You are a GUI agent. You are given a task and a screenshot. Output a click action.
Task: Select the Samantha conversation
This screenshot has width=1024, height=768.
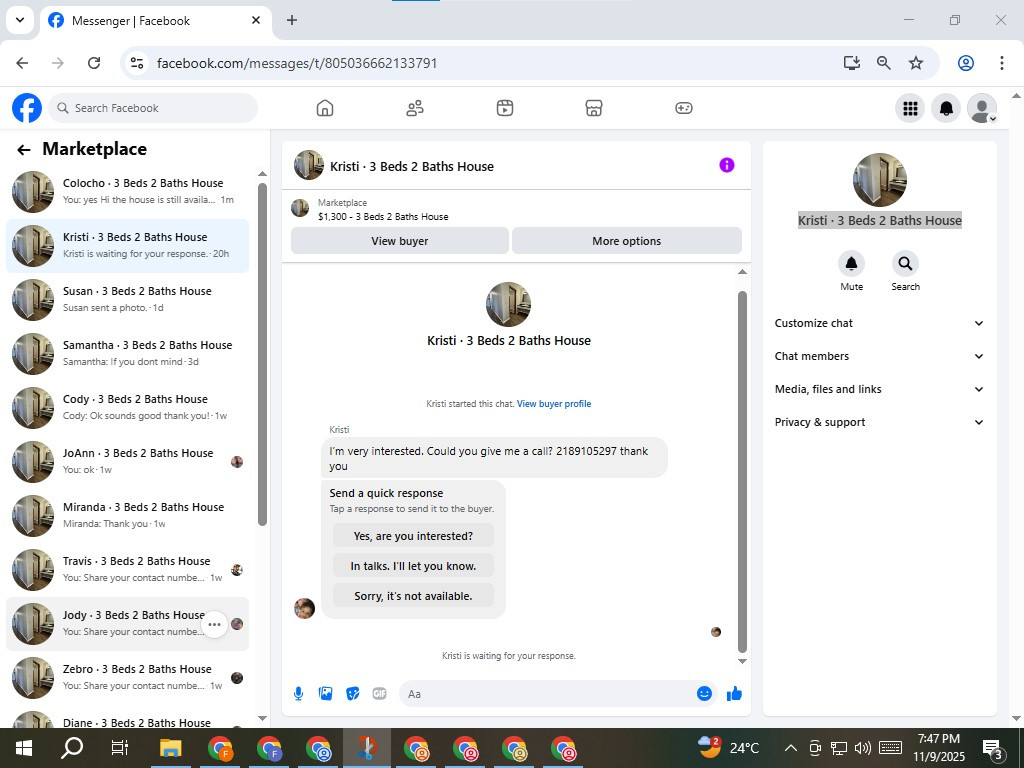point(127,353)
